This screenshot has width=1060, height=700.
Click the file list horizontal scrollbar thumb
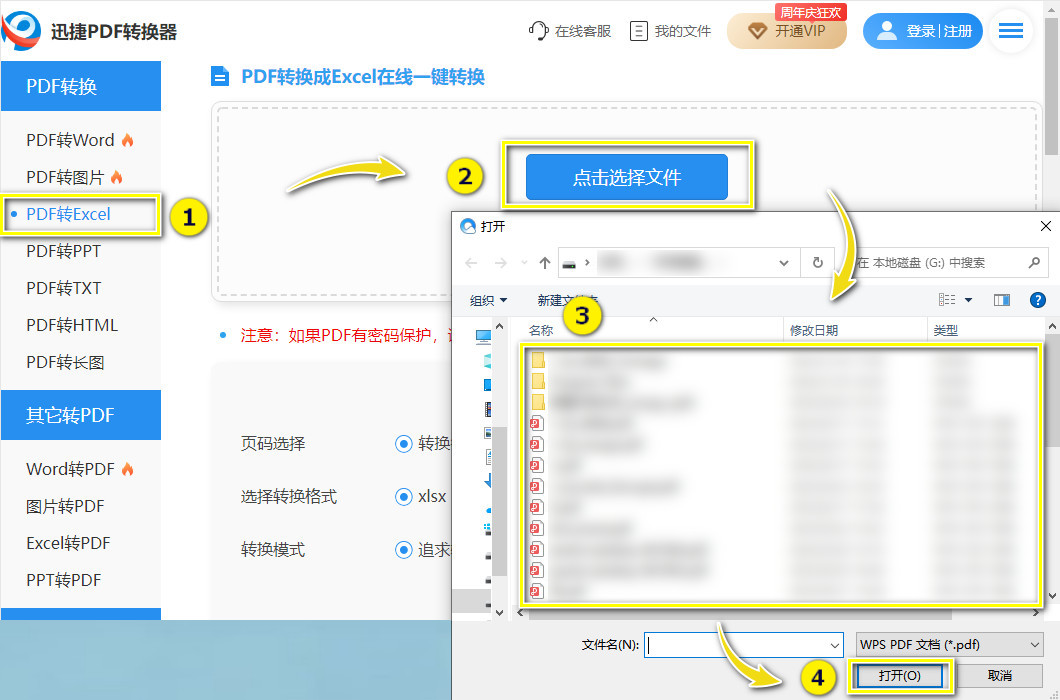[740, 613]
